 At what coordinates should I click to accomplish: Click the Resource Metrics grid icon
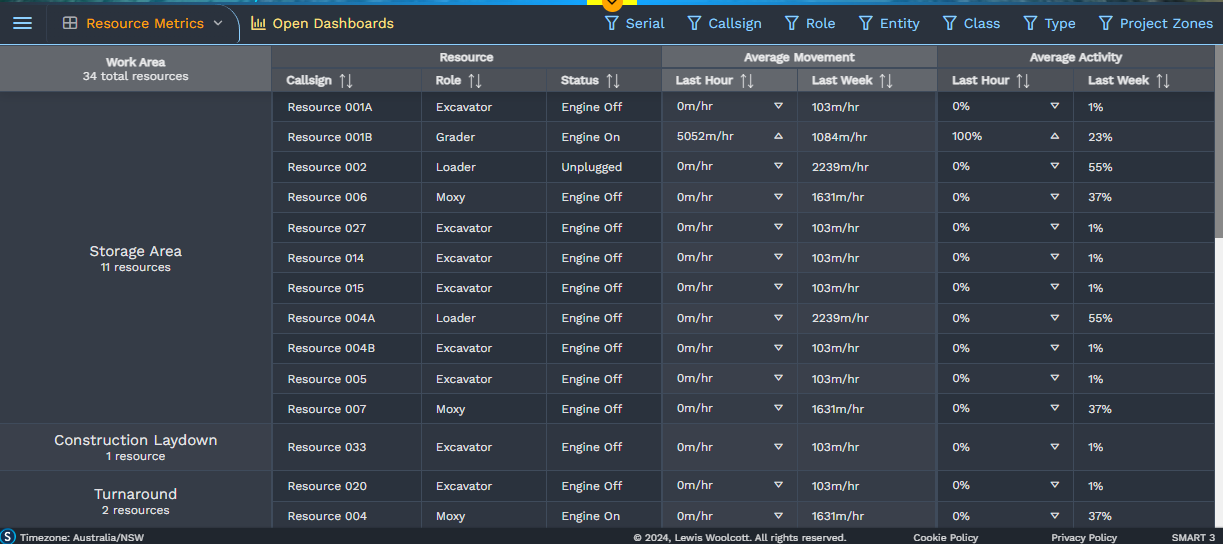70,23
